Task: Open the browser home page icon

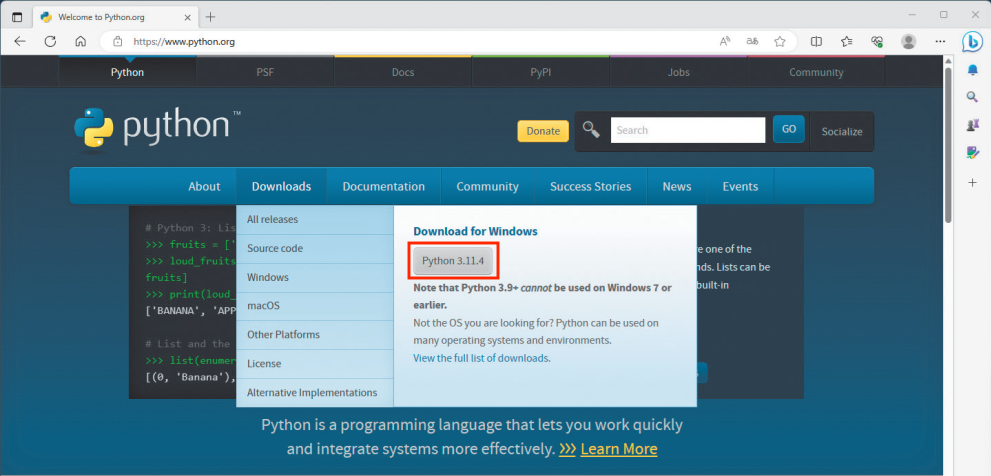Action: click(x=80, y=42)
